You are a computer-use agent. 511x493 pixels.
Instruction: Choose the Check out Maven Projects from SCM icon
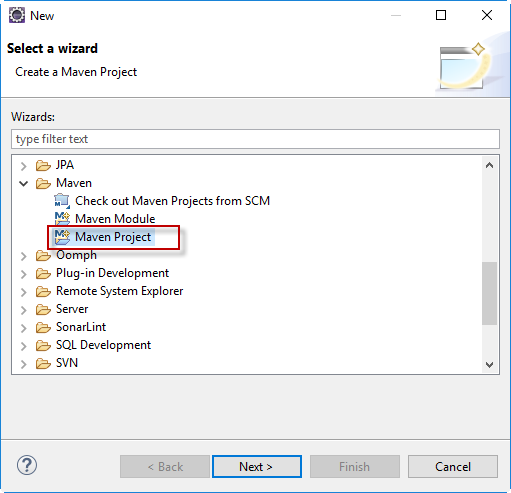point(62,201)
